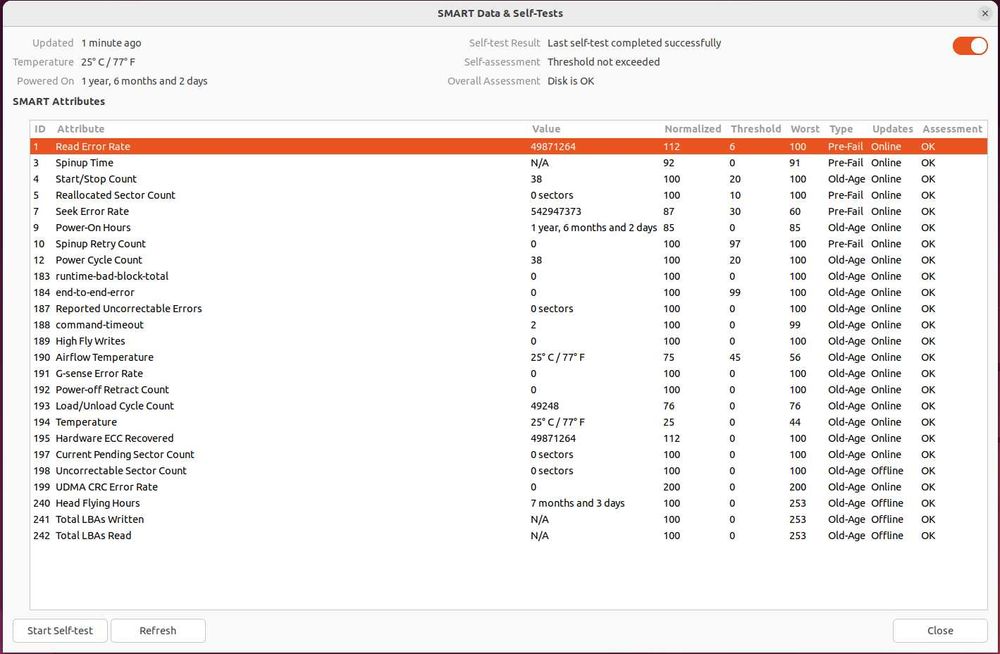Viewport: 1000px width, 654px height.
Task: Select the Power-On Hours row
Action: (x=508, y=228)
